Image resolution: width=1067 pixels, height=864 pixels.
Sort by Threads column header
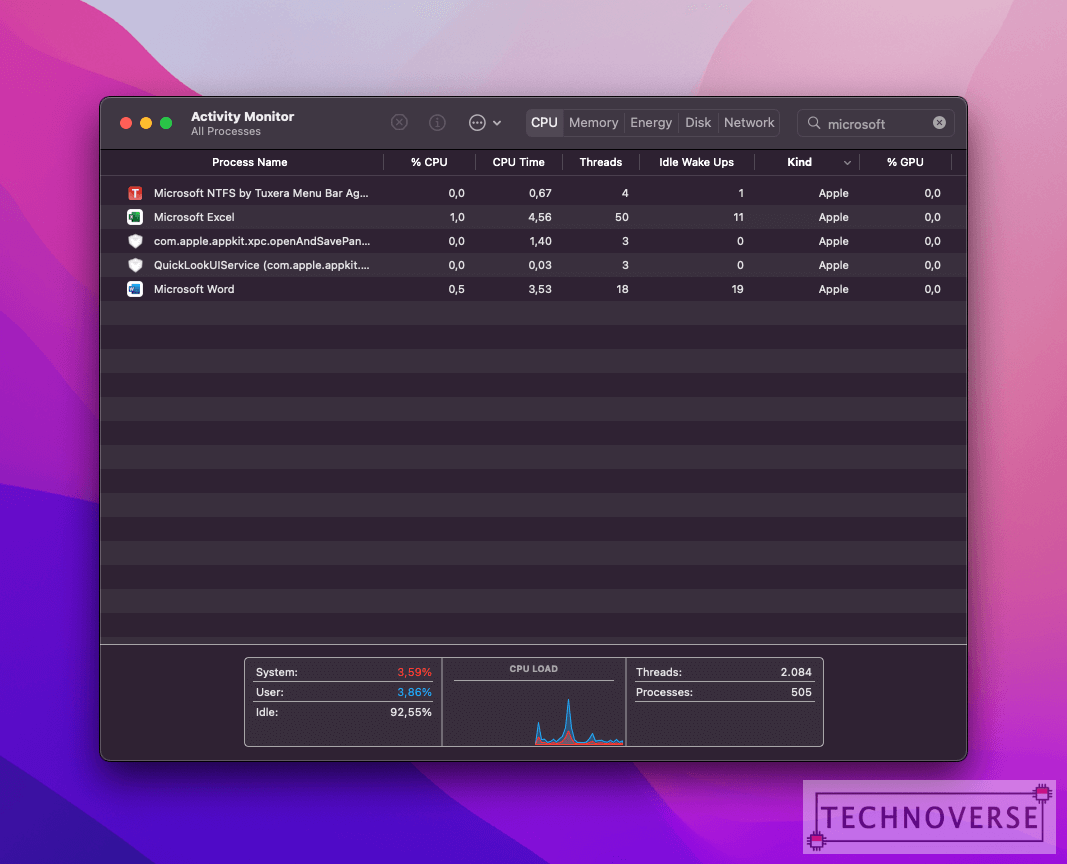600,162
